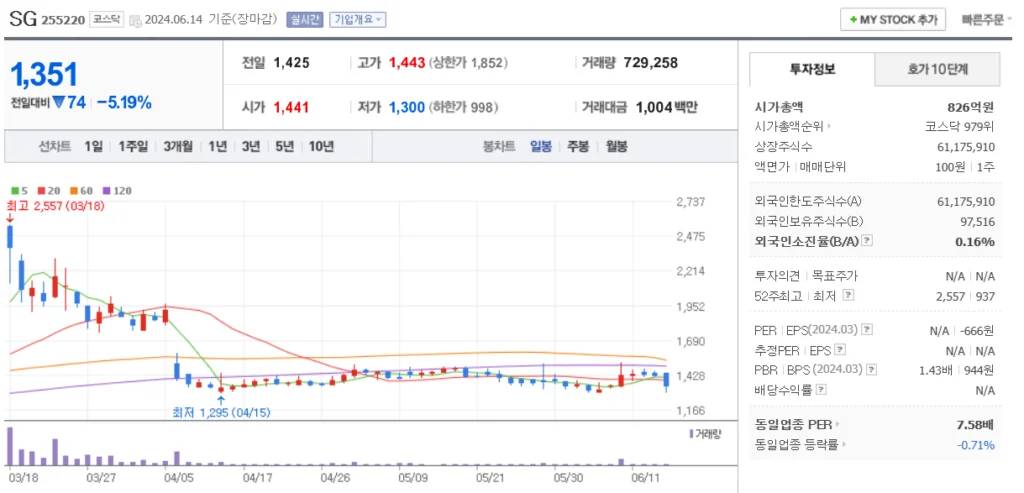Expand 동일업종 PER arrow link
This screenshot has width=1024, height=493.
tap(837, 424)
